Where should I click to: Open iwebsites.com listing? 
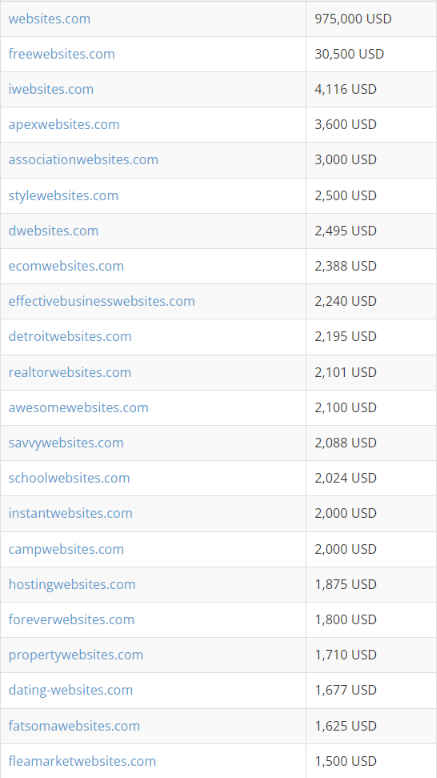(51, 89)
